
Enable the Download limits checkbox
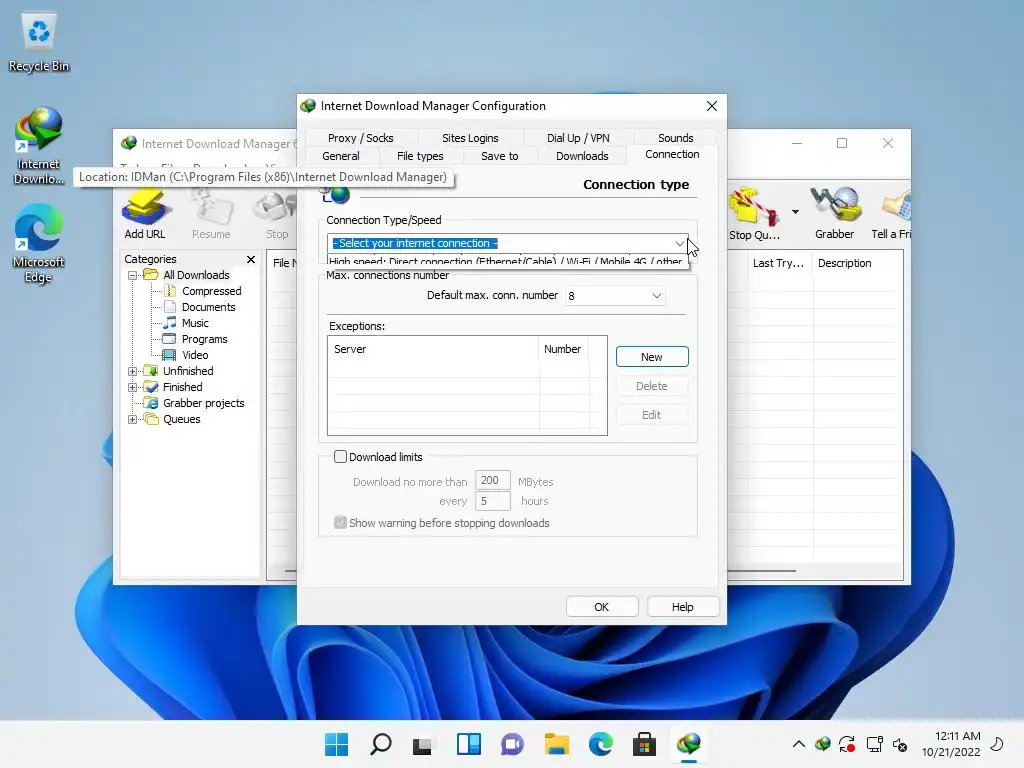pos(340,456)
